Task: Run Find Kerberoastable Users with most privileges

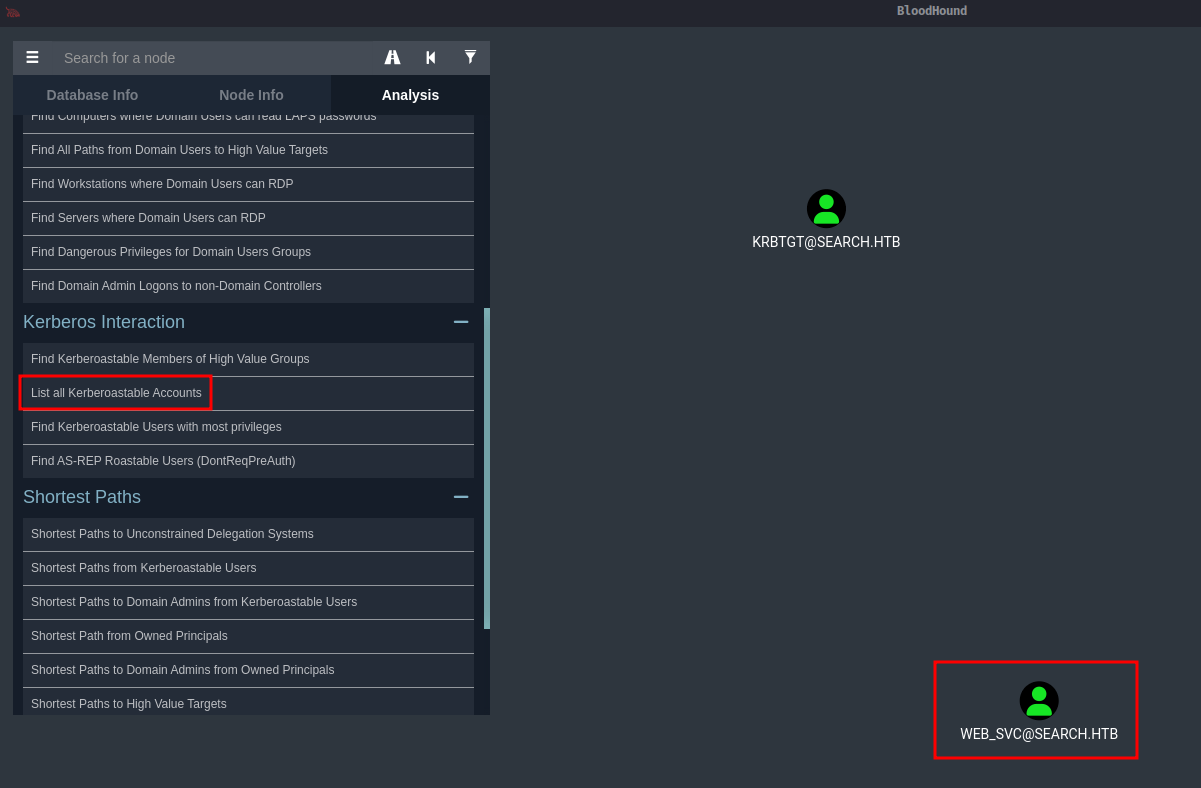Action: coord(248,427)
